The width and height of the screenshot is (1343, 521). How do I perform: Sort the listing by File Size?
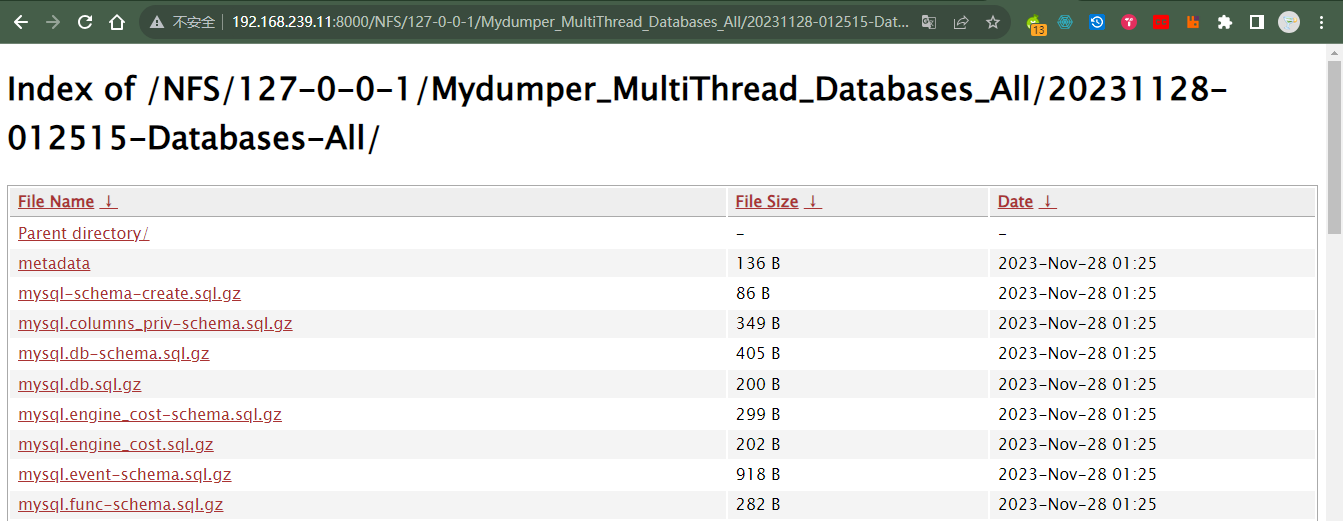767,202
